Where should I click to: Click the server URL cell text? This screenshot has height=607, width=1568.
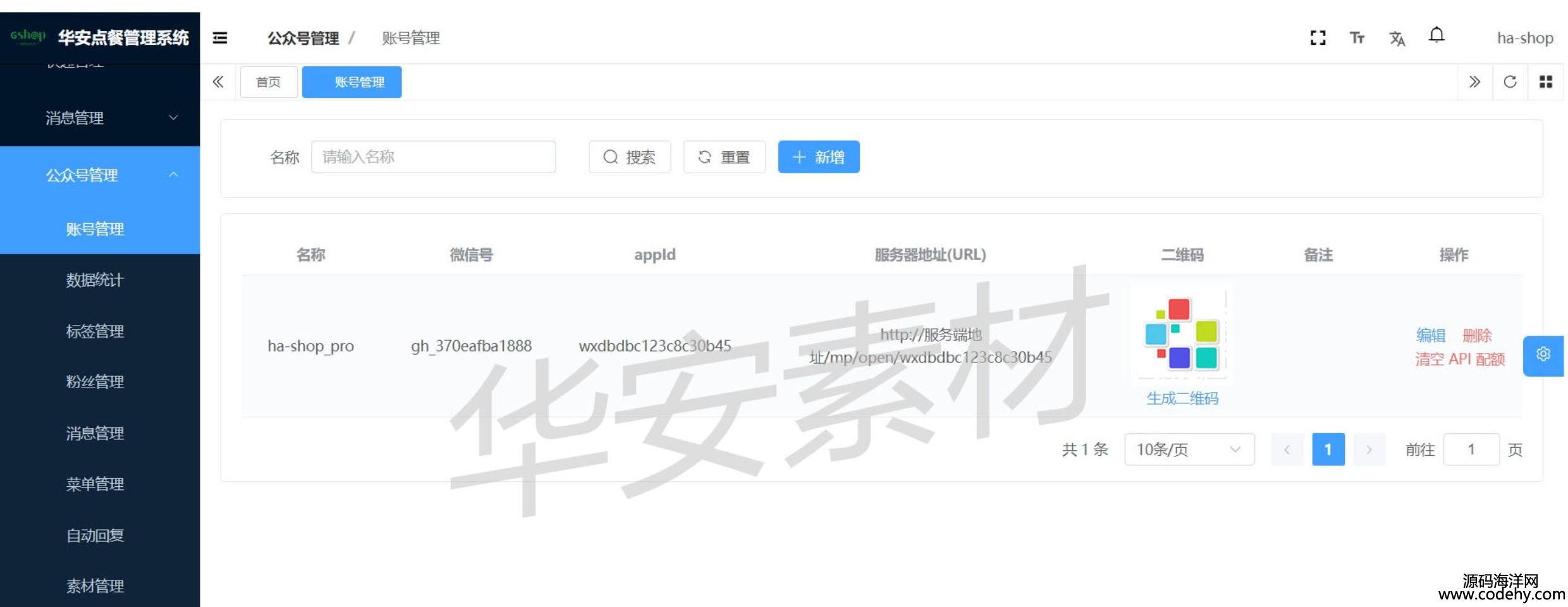[x=931, y=346]
